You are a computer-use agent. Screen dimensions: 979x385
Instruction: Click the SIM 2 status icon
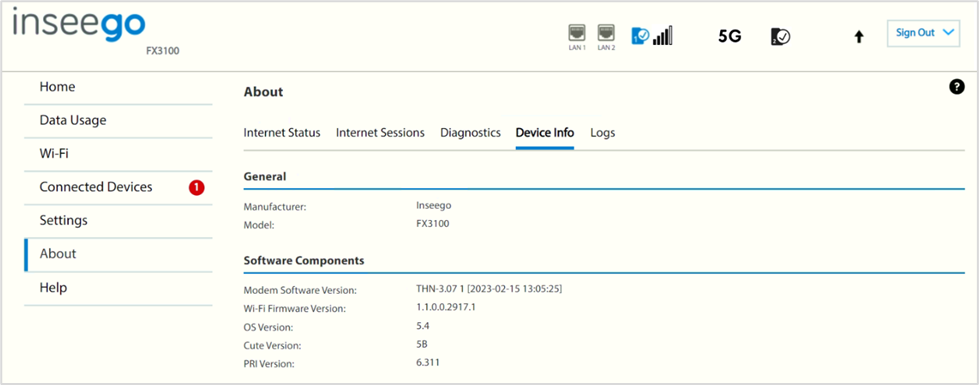780,36
